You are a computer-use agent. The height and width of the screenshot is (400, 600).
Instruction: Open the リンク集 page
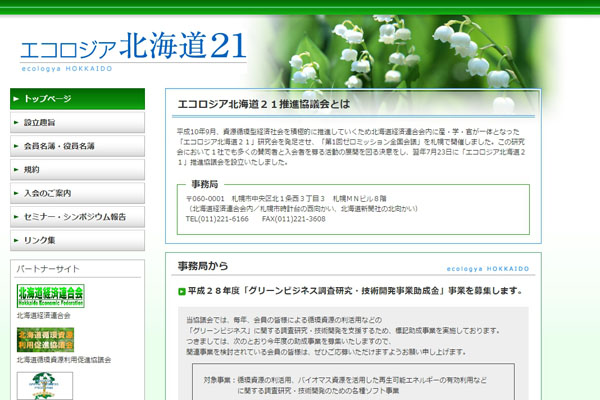77,240
